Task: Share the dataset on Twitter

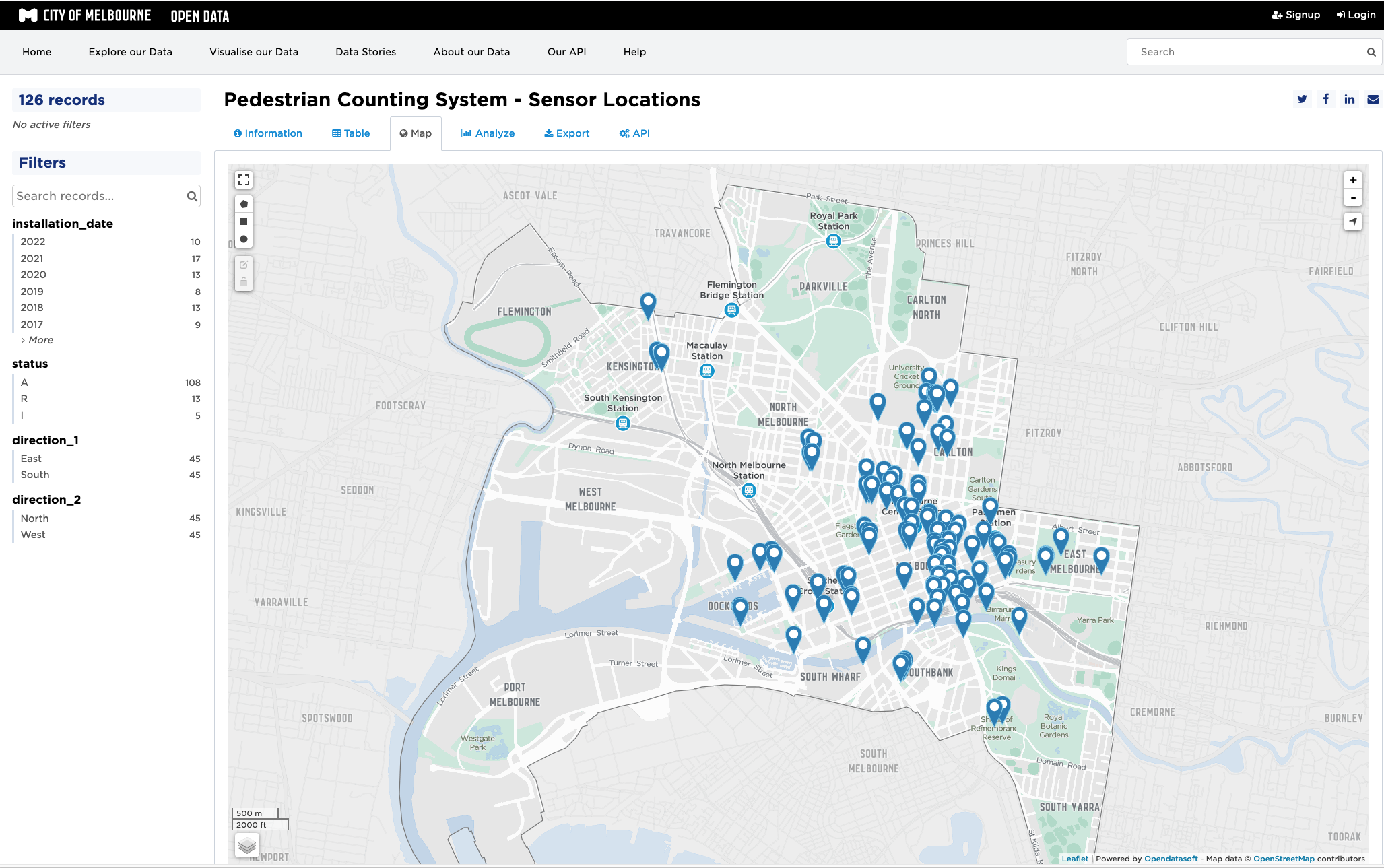Action: [x=1302, y=99]
